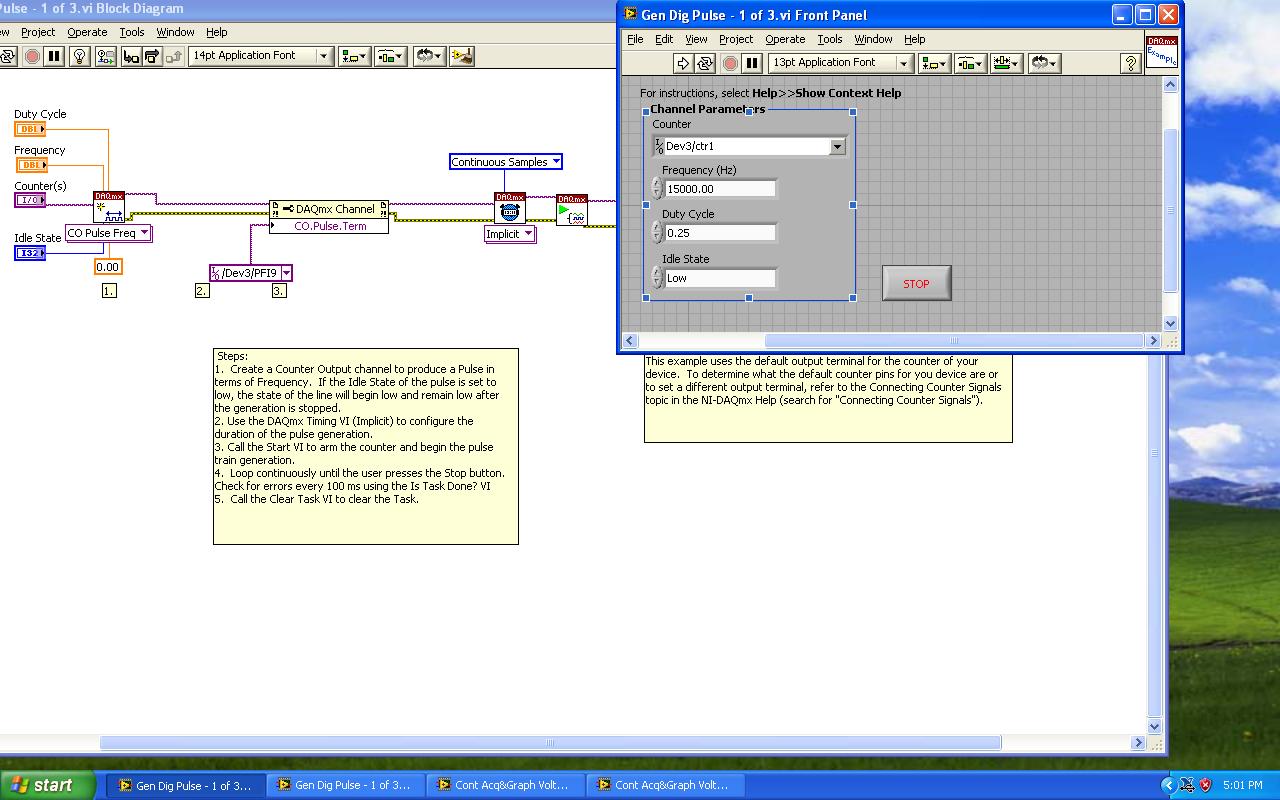Select the Counter(s) I/O terminal
The height and width of the screenshot is (800, 1280).
pos(30,200)
